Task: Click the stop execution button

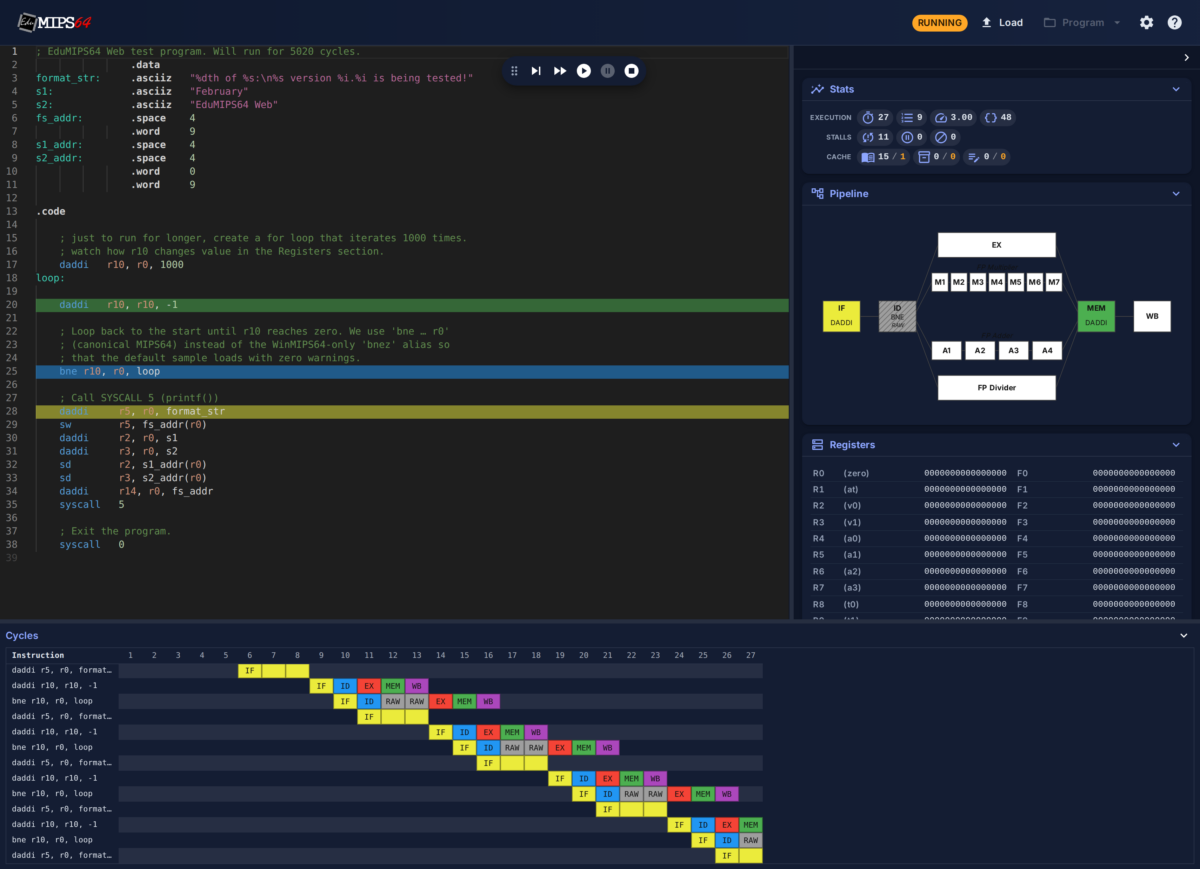Action: 632,71
